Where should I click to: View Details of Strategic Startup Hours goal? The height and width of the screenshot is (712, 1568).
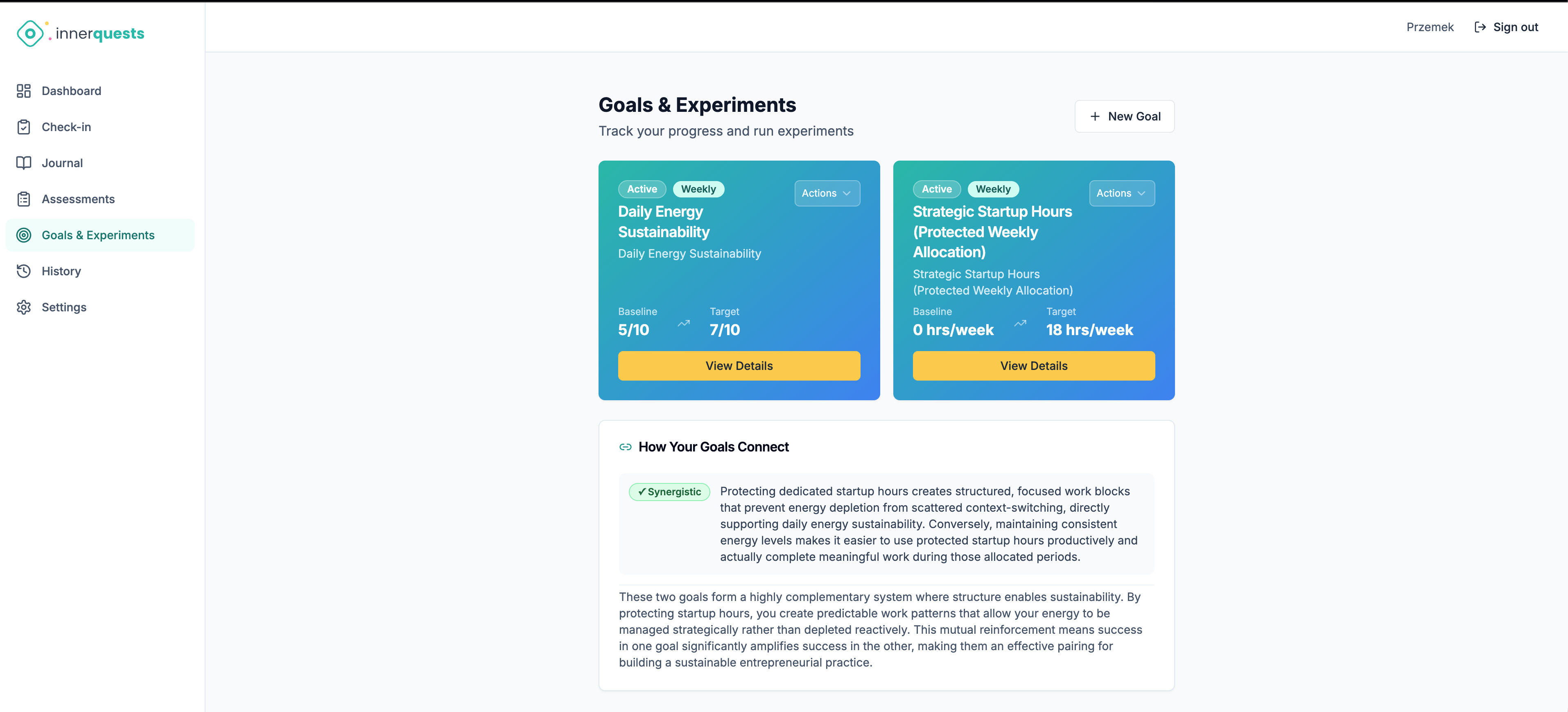tap(1033, 365)
